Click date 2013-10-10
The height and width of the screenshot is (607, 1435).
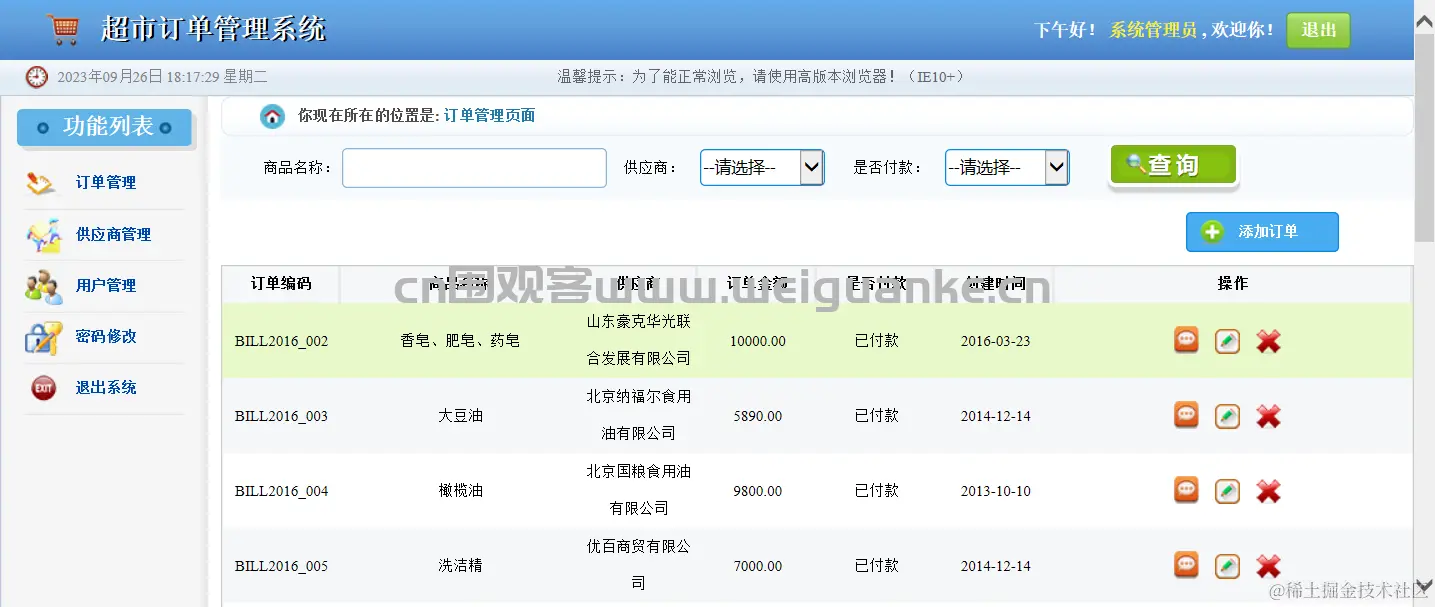tap(995, 491)
